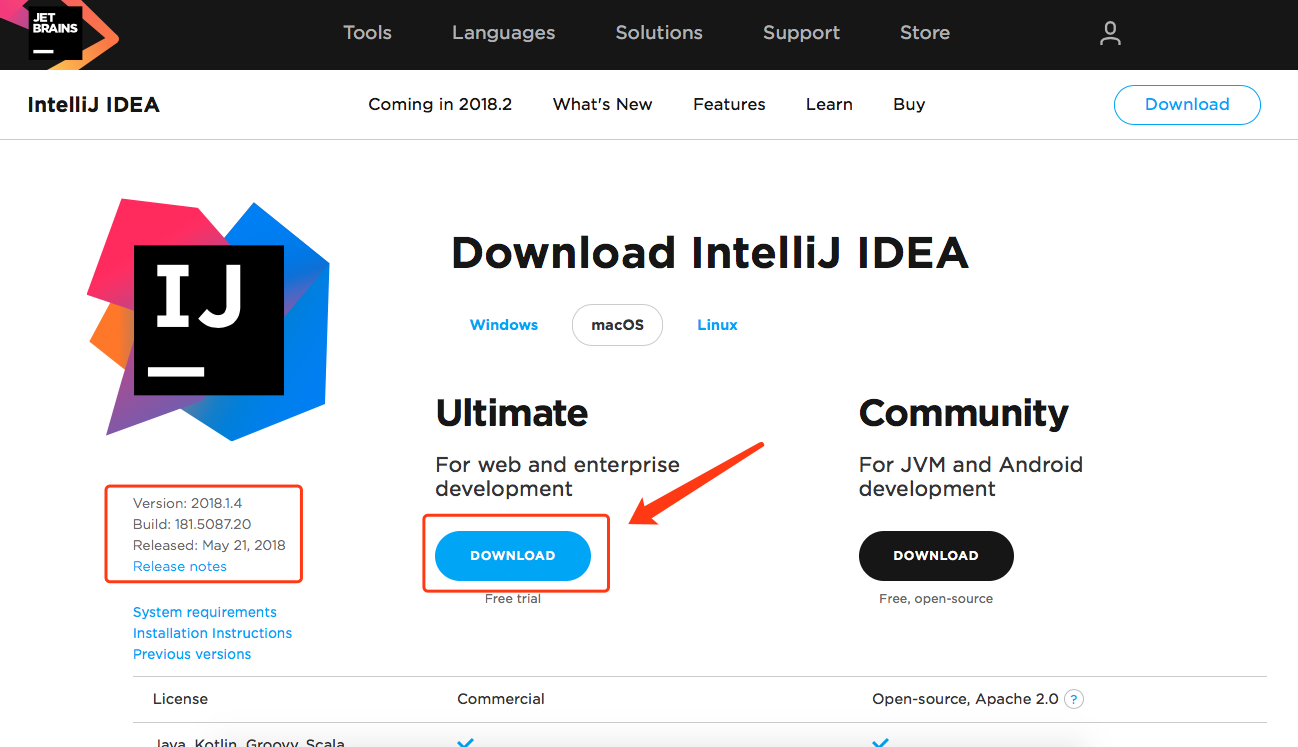
Task: Click the Free trial caption
Action: (513, 598)
